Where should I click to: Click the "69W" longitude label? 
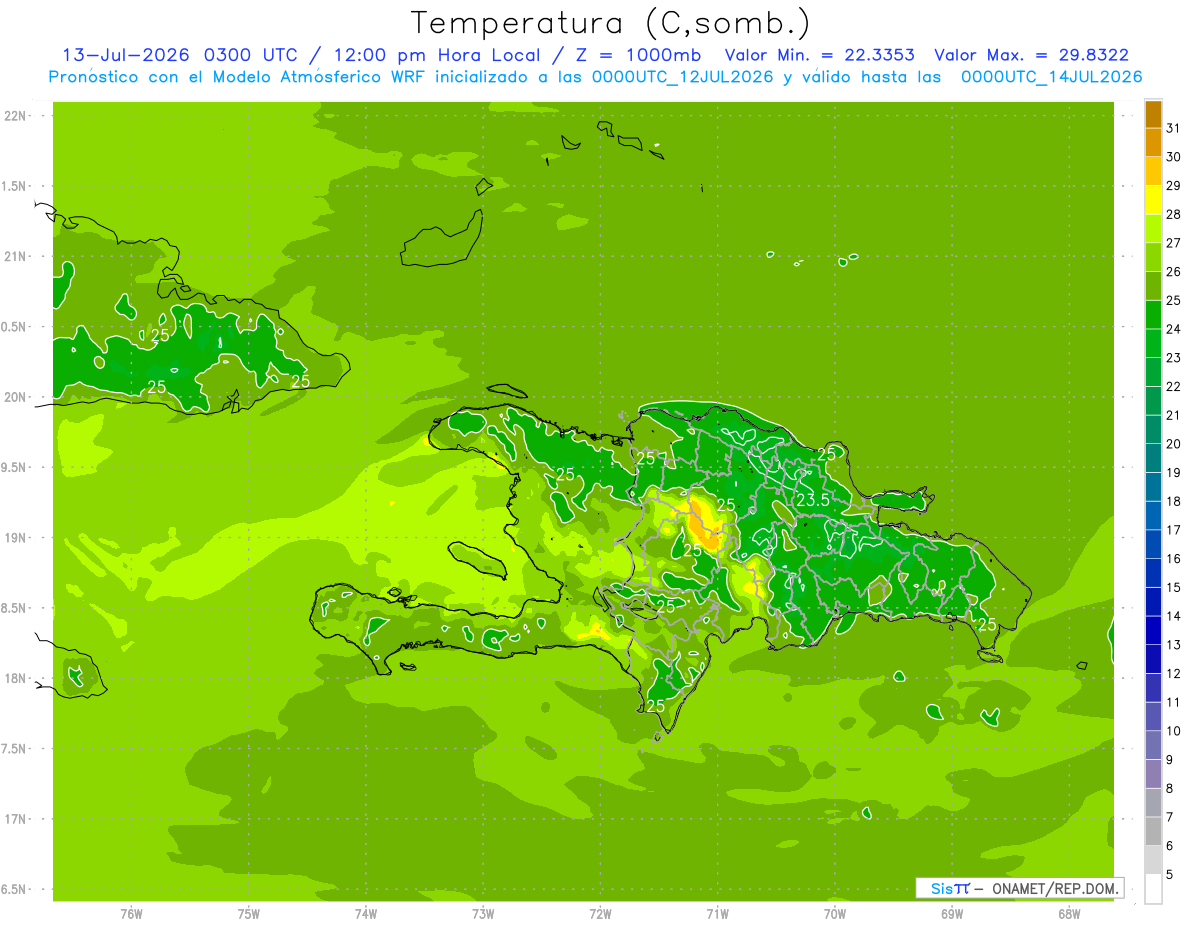click(952, 914)
